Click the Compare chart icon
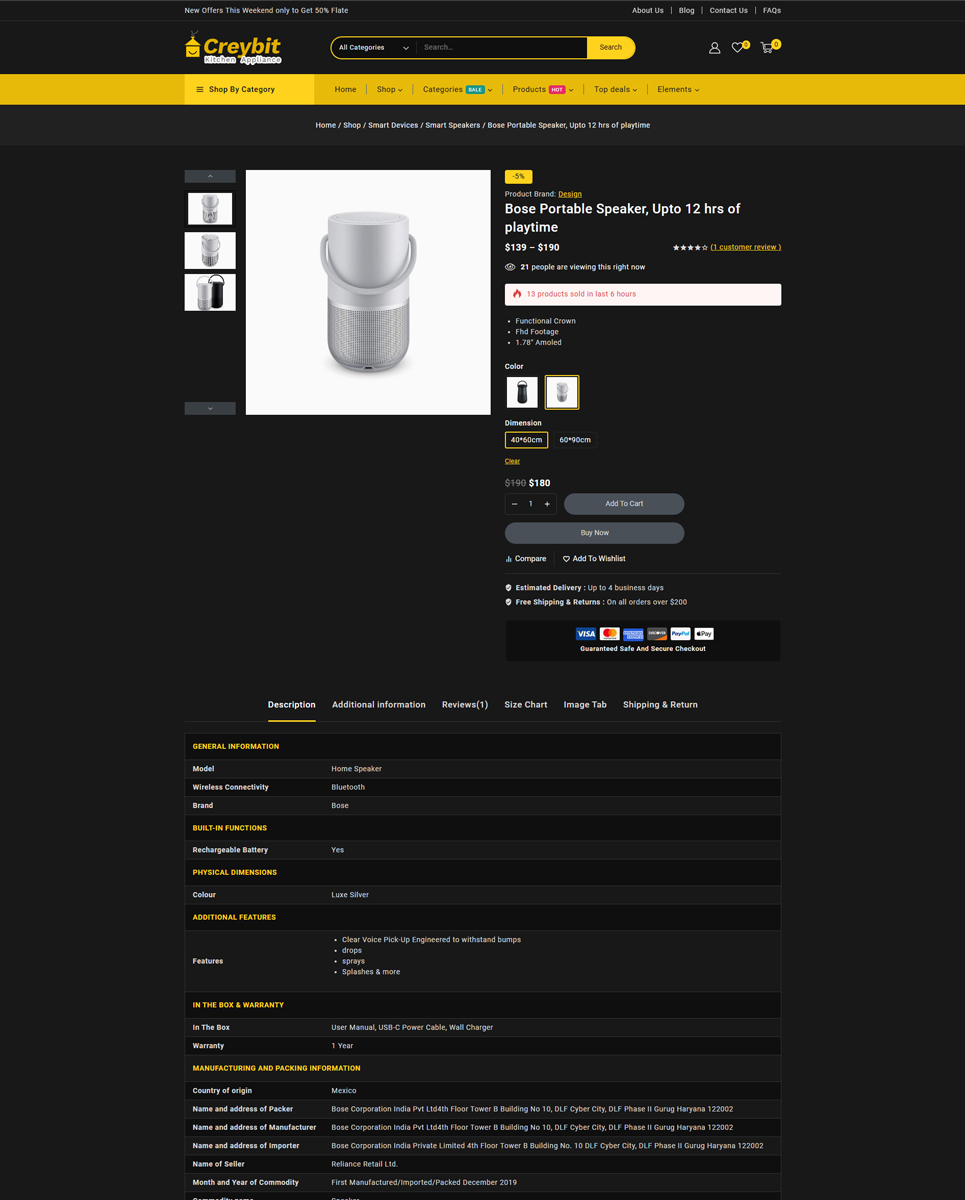The image size is (965, 1200). click(509, 559)
